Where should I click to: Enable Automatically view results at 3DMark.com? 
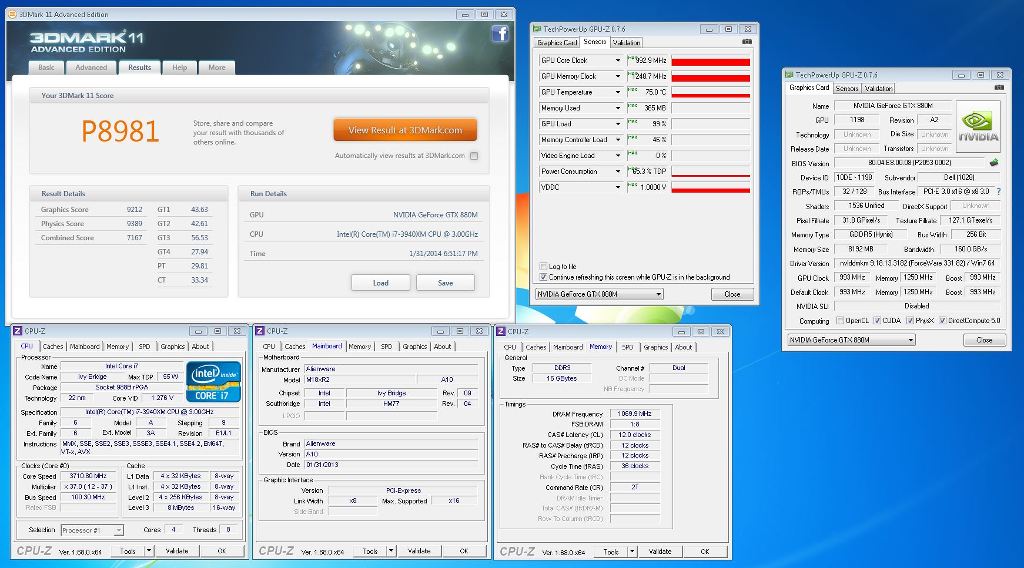click(474, 156)
